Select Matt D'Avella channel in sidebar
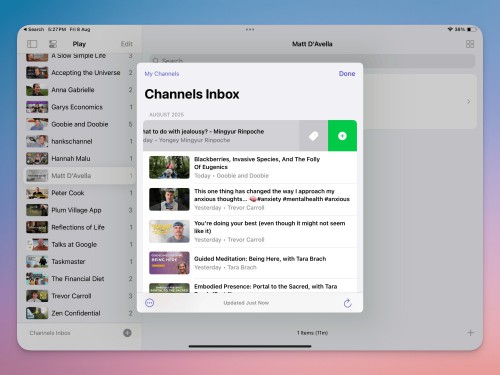Screen dimensions: 500x375 79,176
